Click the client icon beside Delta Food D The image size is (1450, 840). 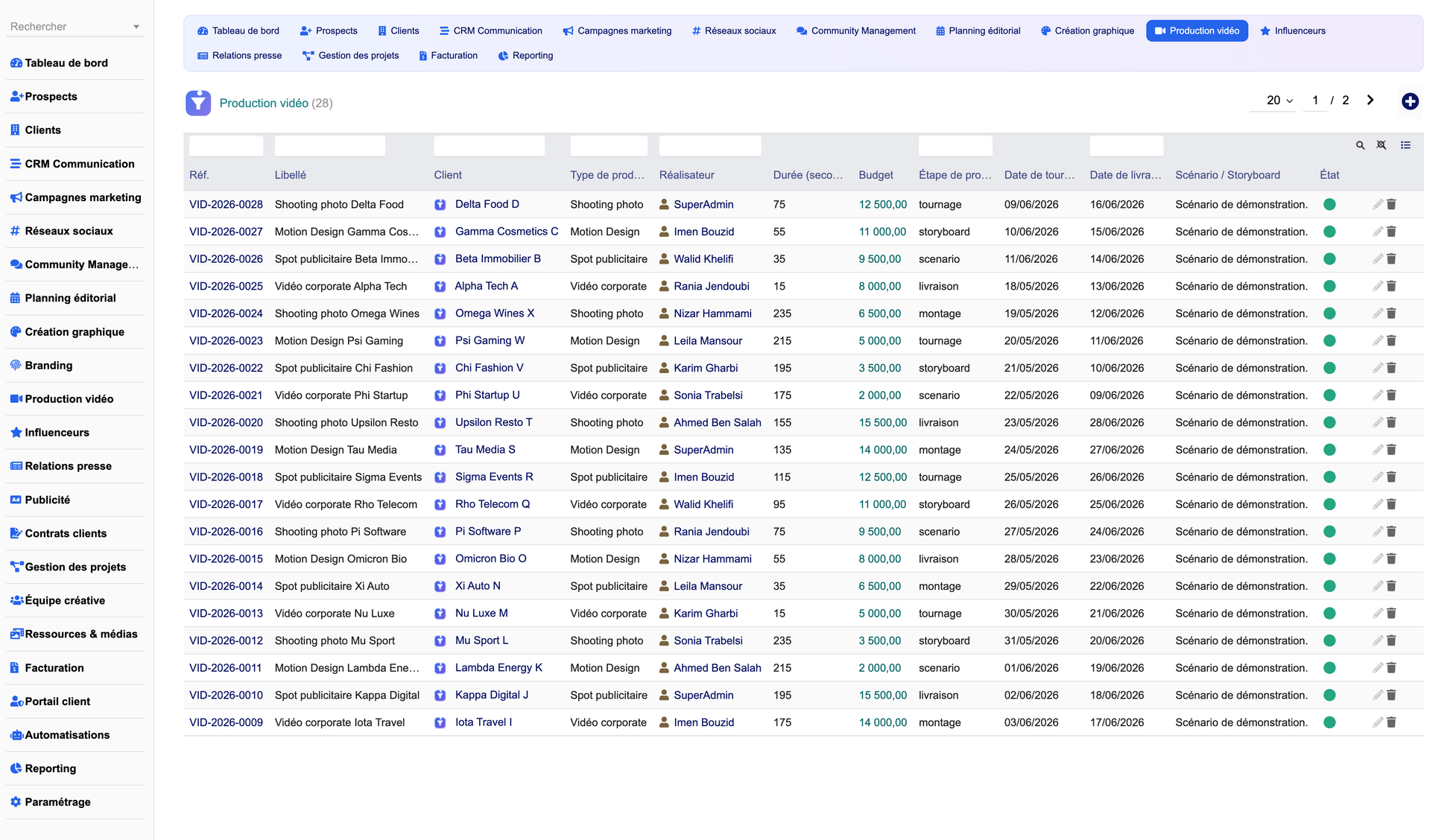440,204
